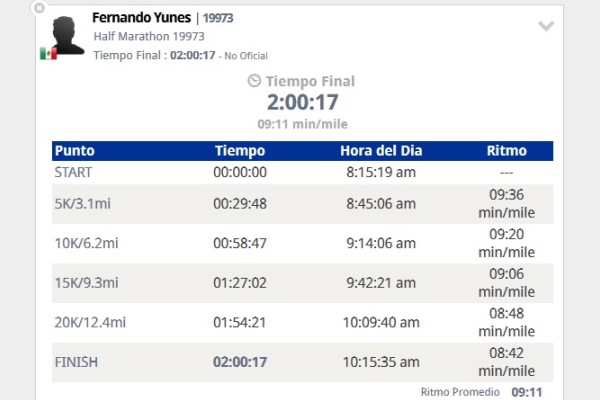The image size is (600, 400).
Task: Click the Hora del Dia column header
Action: point(380,151)
